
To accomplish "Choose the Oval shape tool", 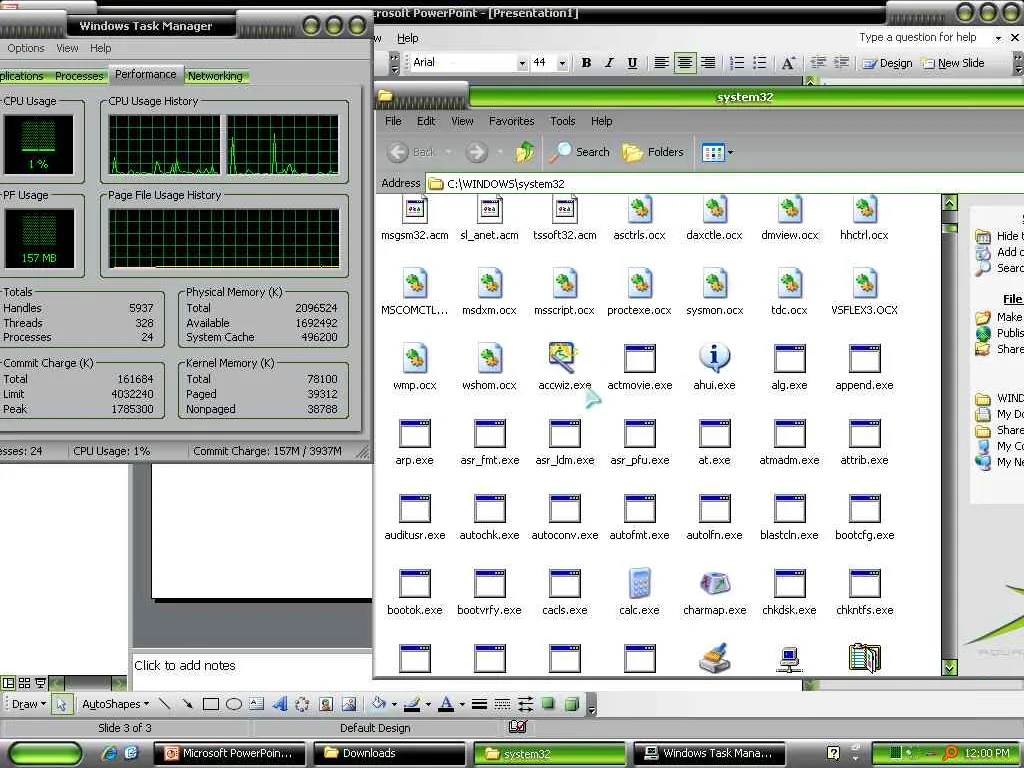I will tap(234, 704).
